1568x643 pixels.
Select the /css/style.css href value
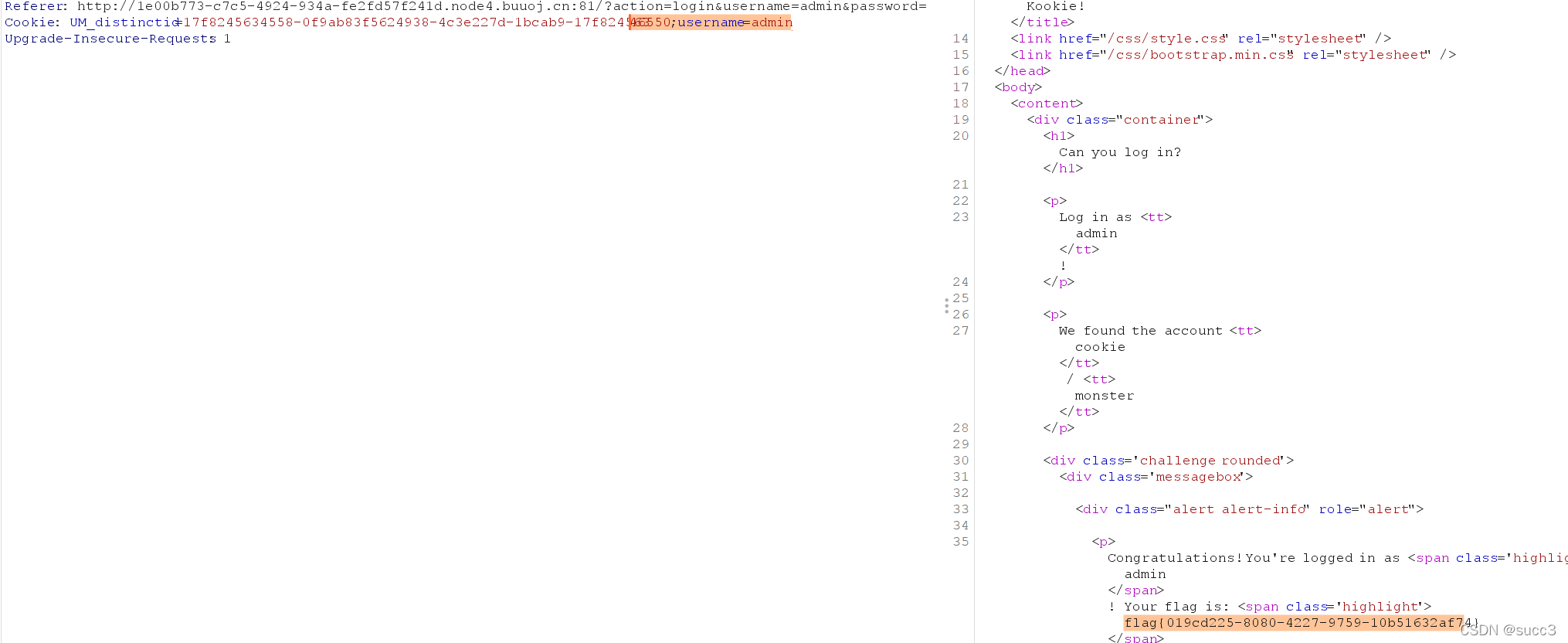1166,39
